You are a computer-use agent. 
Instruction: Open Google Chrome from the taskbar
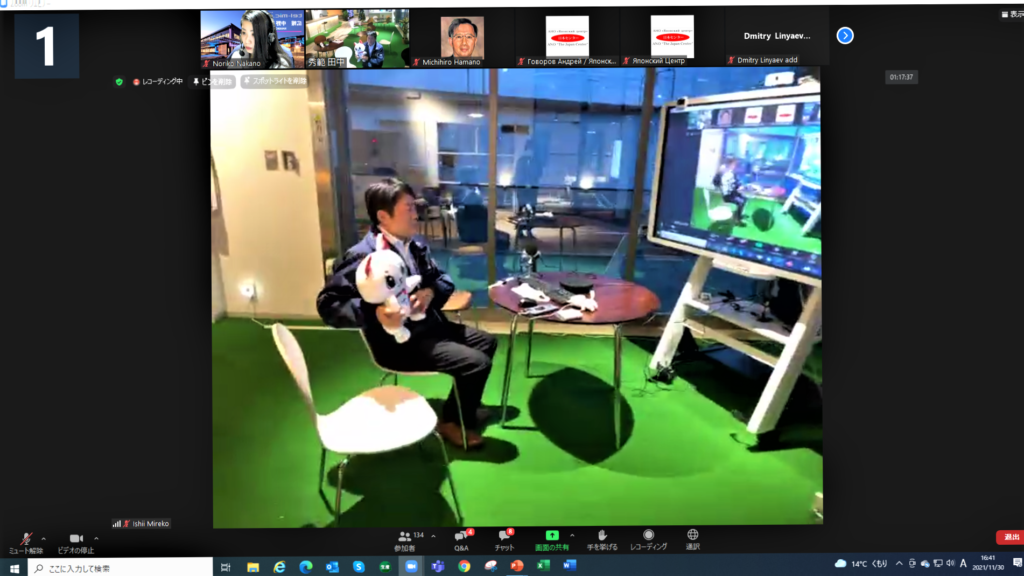click(464, 567)
